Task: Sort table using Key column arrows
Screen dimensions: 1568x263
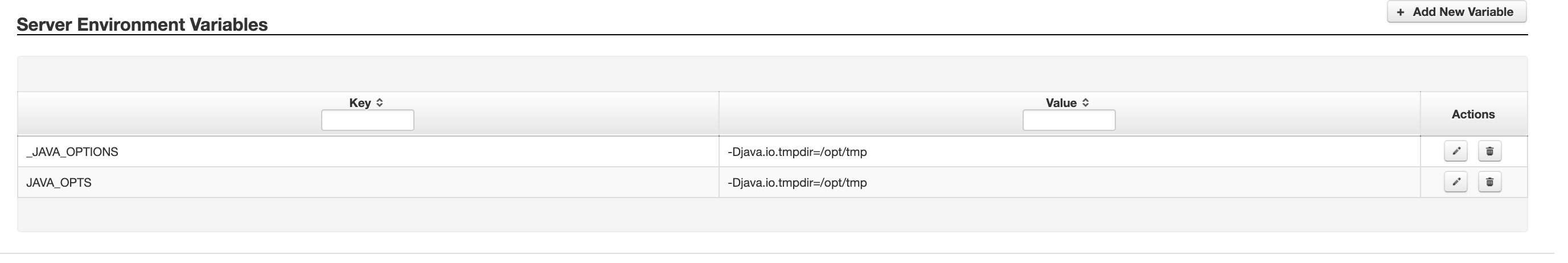Action: click(x=379, y=103)
